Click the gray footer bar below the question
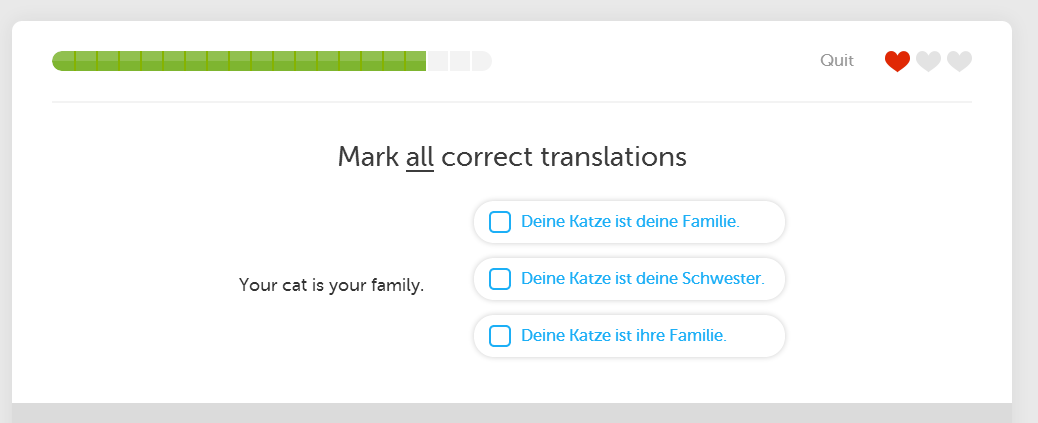This screenshot has height=423, width=1038. [512, 412]
